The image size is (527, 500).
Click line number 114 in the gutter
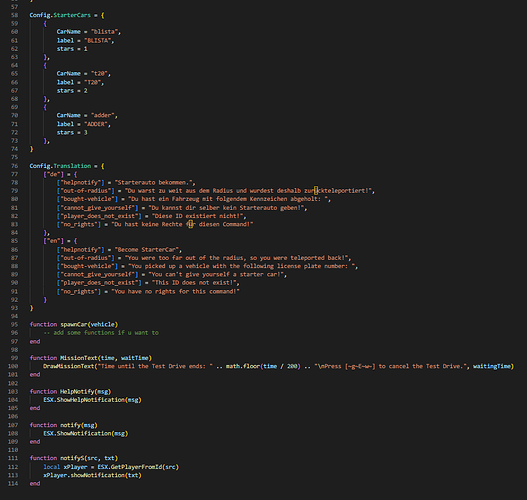13,483
